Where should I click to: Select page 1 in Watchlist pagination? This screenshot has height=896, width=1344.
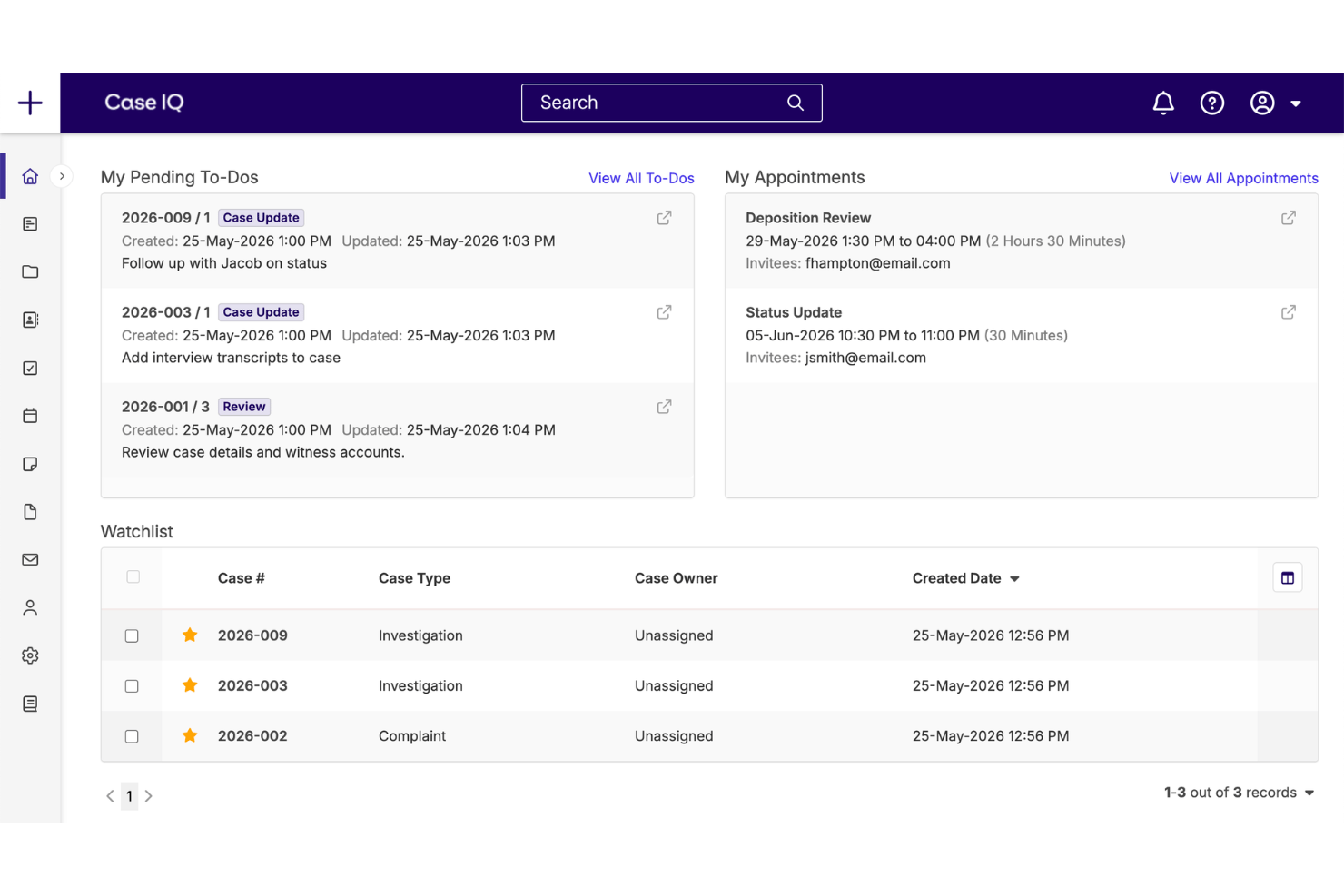[x=129, y=796]
